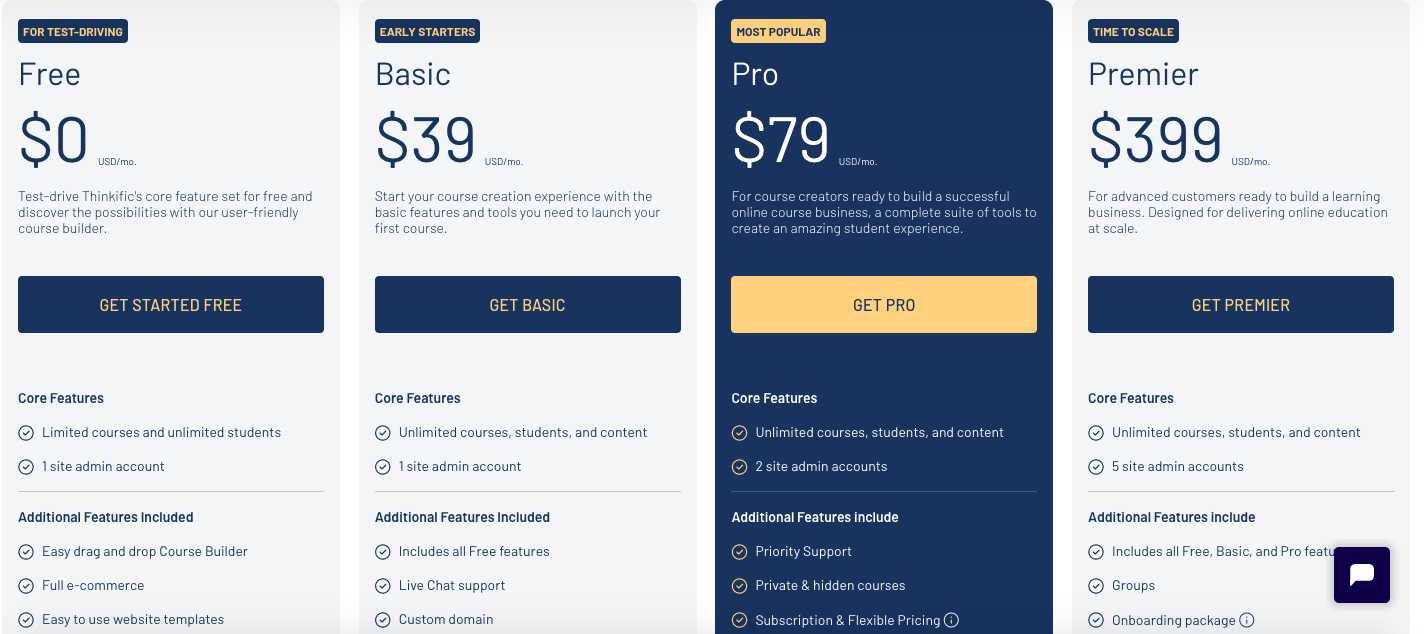Choose the Get Premier plan button
The height and width of the screenshot is (634, 1424).
coord(1241,305)
